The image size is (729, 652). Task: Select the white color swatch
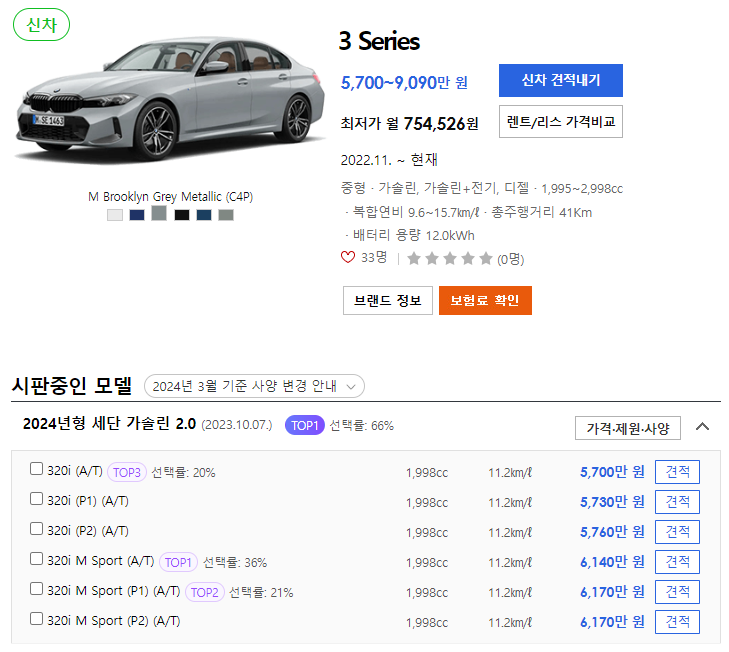pos(115,215)
